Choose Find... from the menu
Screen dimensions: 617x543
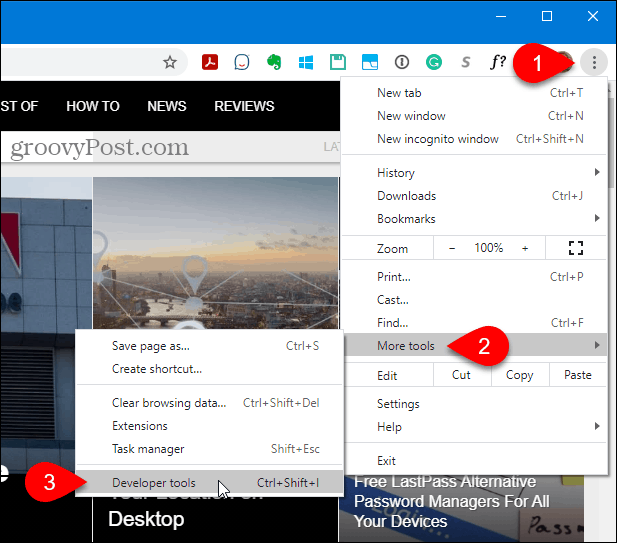[x=475, y=323]
